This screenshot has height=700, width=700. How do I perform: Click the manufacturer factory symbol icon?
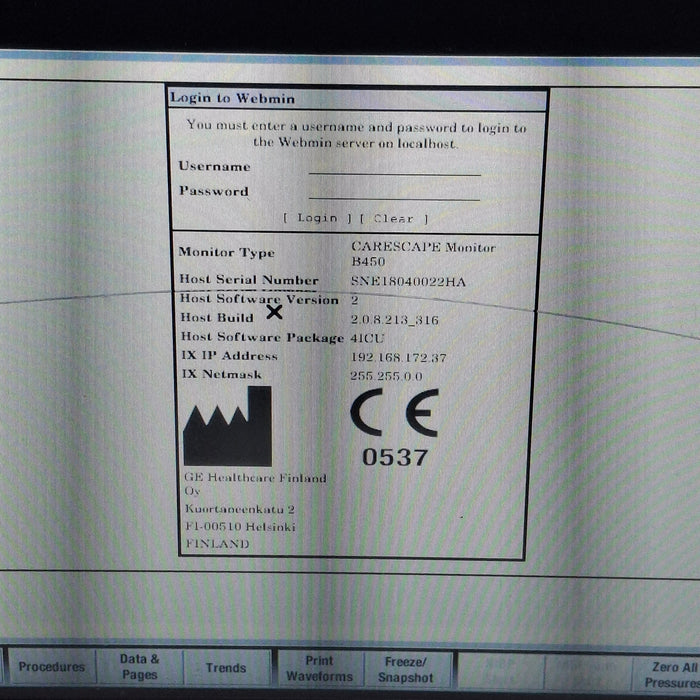coord(227,426)
